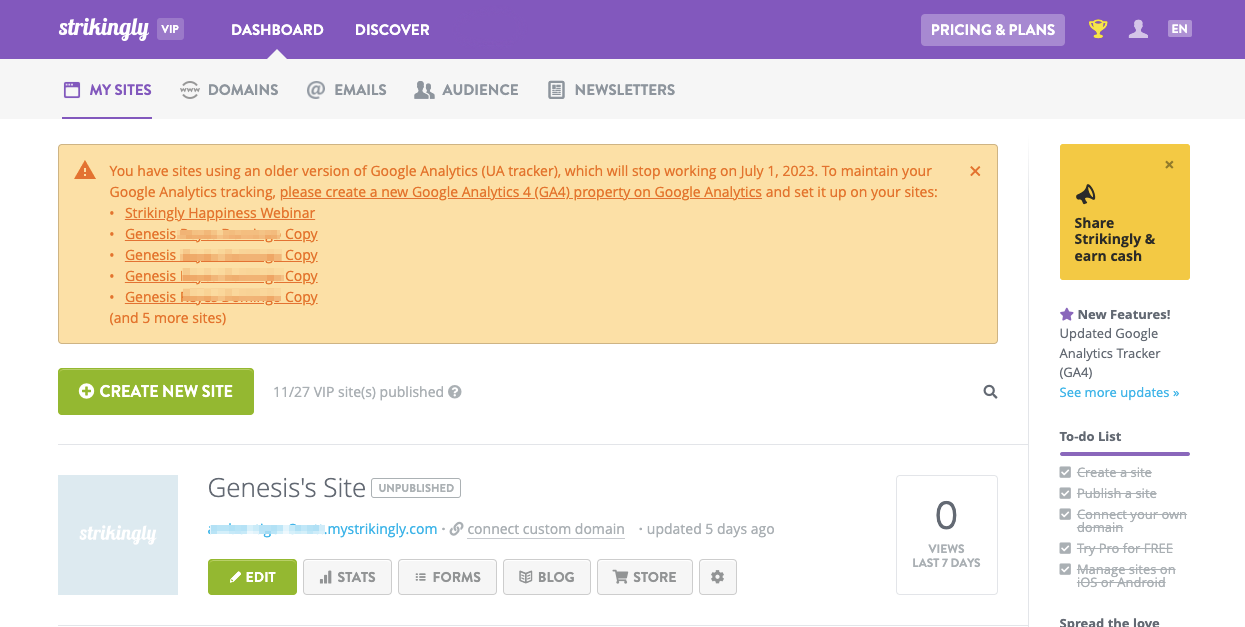Screen dimensions: 1245x627
Task: Click the To-do List progress bar
Action: [1125, 454]
